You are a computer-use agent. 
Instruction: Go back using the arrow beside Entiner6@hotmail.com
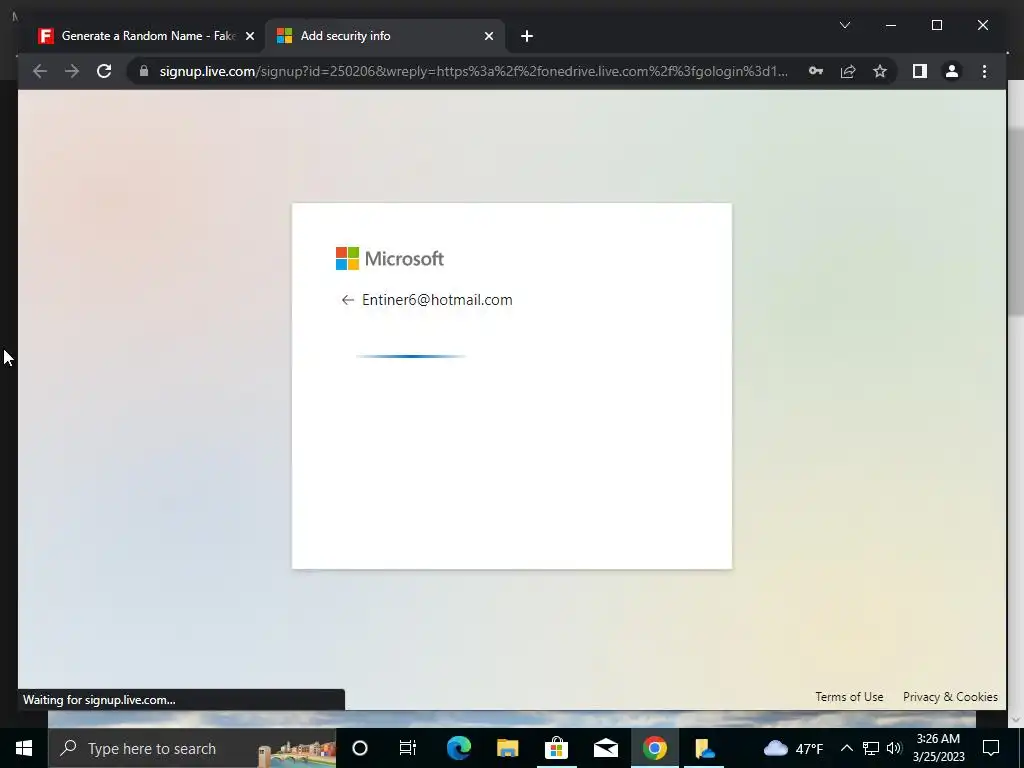[347, 300]
